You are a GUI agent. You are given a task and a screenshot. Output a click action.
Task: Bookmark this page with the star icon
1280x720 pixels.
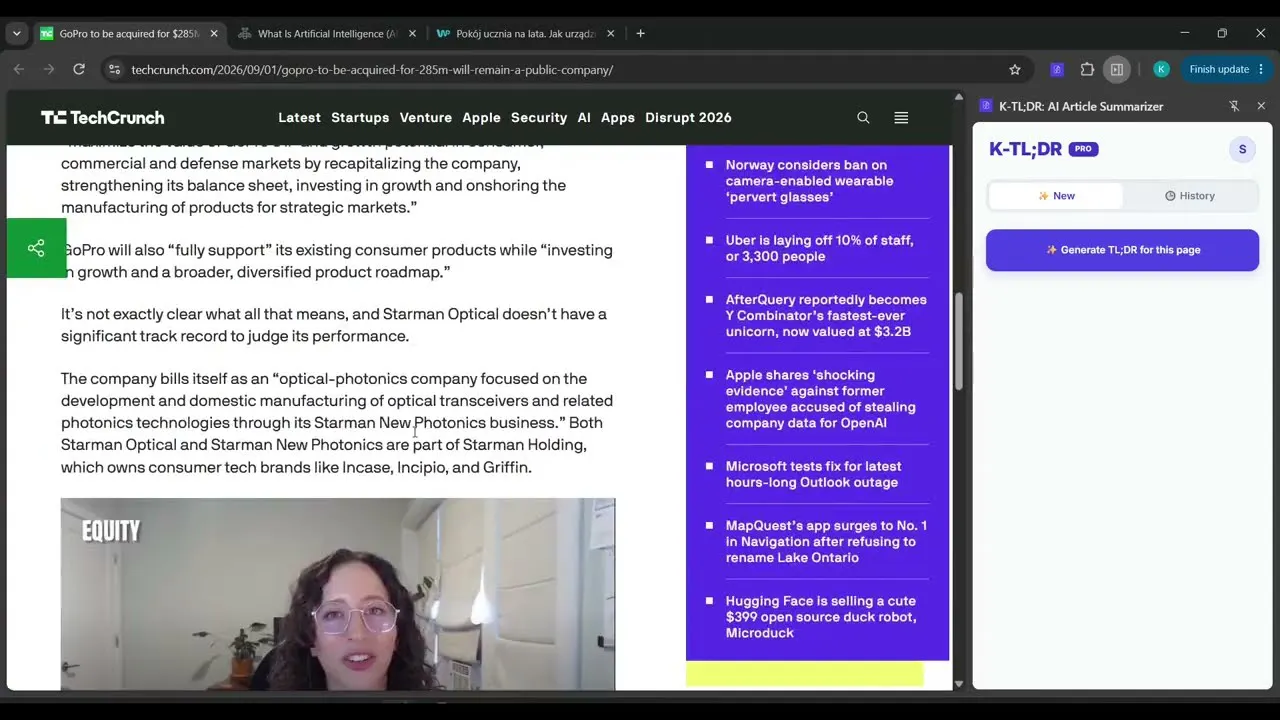[1015, 69]
